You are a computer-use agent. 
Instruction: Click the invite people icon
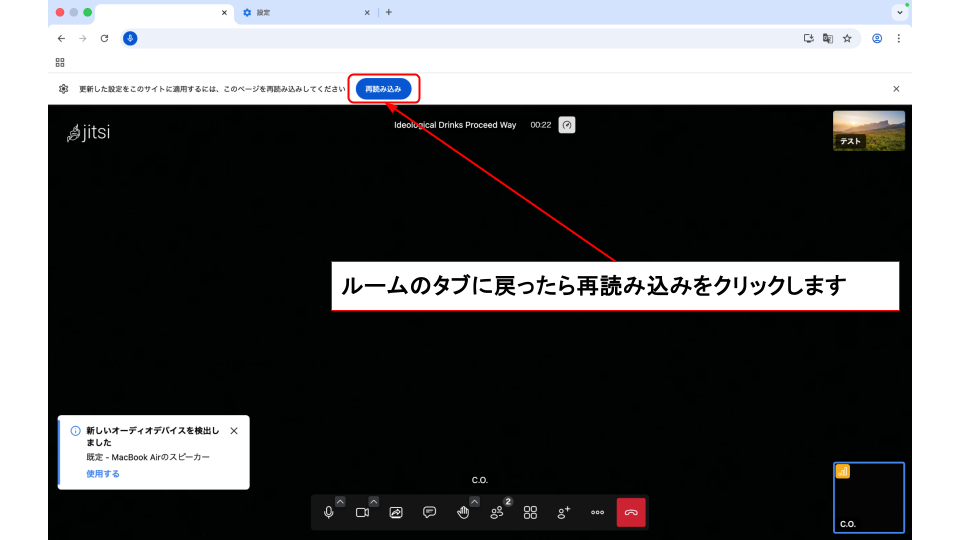(x=564, y=512)
